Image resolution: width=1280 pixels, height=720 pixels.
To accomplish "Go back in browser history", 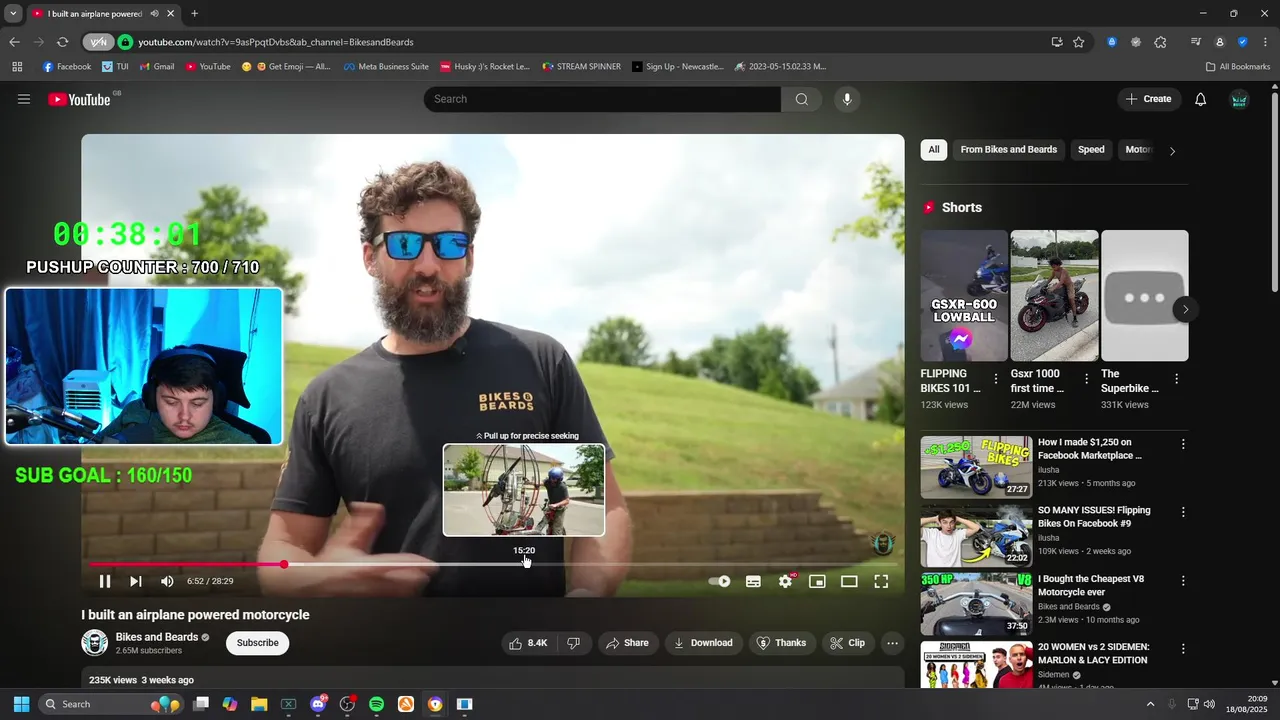I will click(14, 42).
